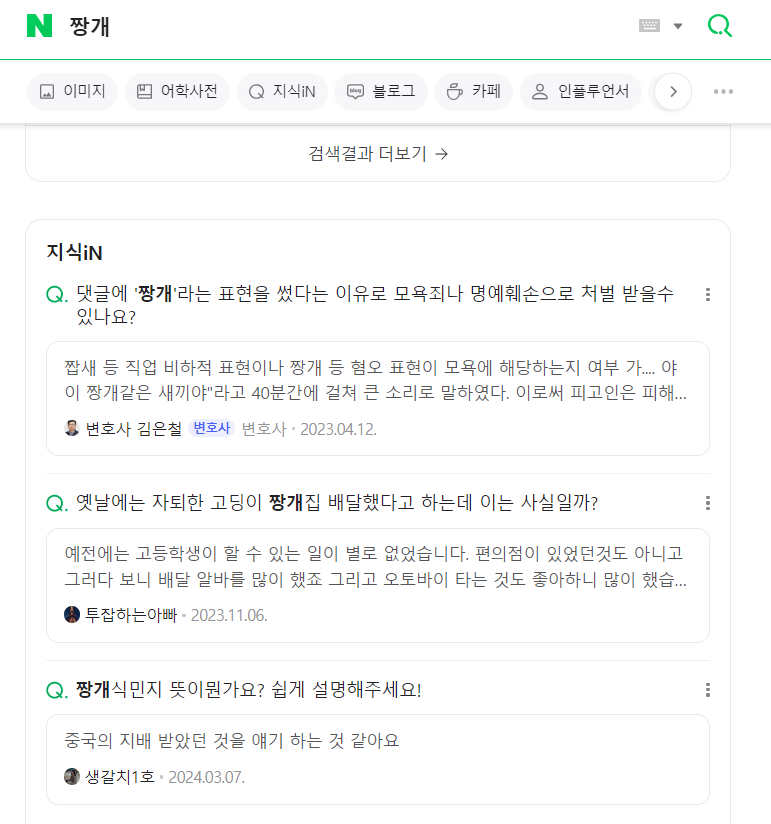Click the green Naver N logo
This screenshot has height=824, width=771.
coord(39,26)
